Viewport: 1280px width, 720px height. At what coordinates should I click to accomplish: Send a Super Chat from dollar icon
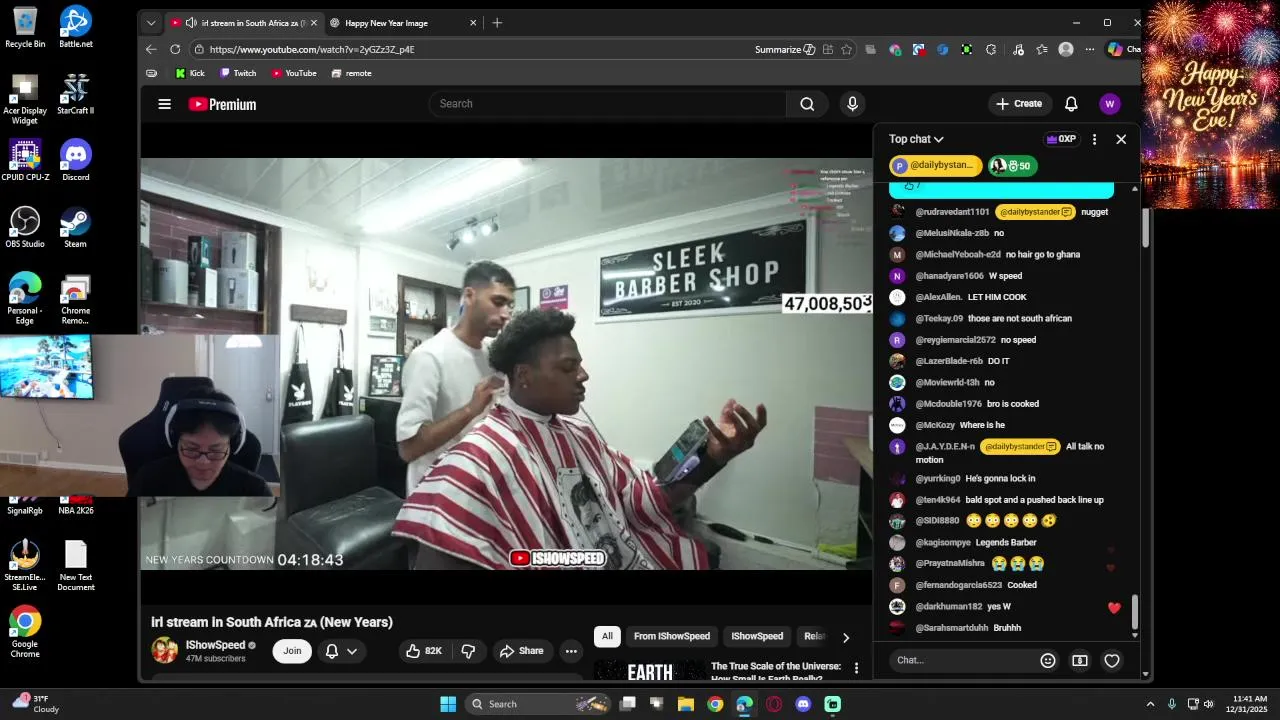(x=1080, y=660)
